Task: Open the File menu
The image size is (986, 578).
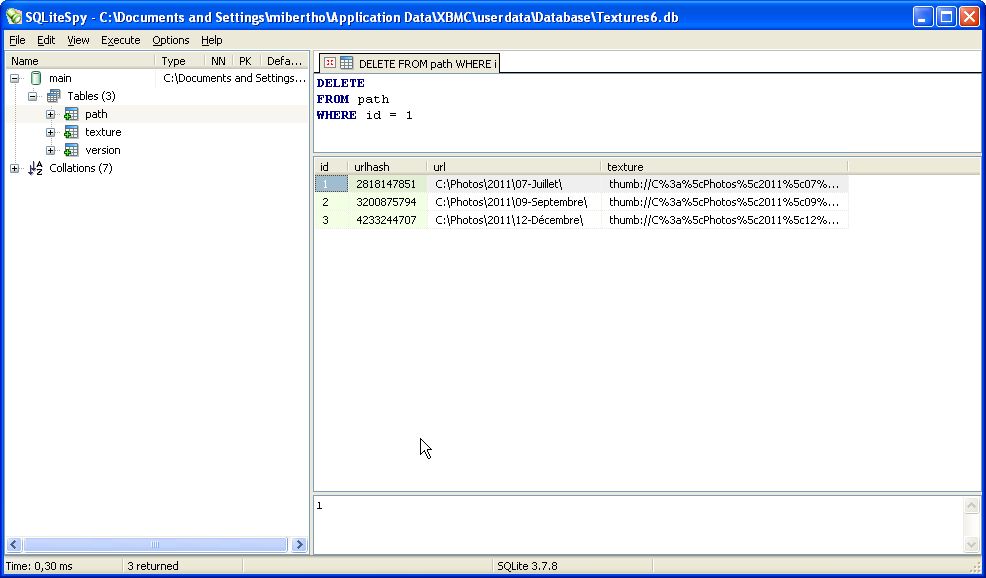Action: tap(17, 40)
